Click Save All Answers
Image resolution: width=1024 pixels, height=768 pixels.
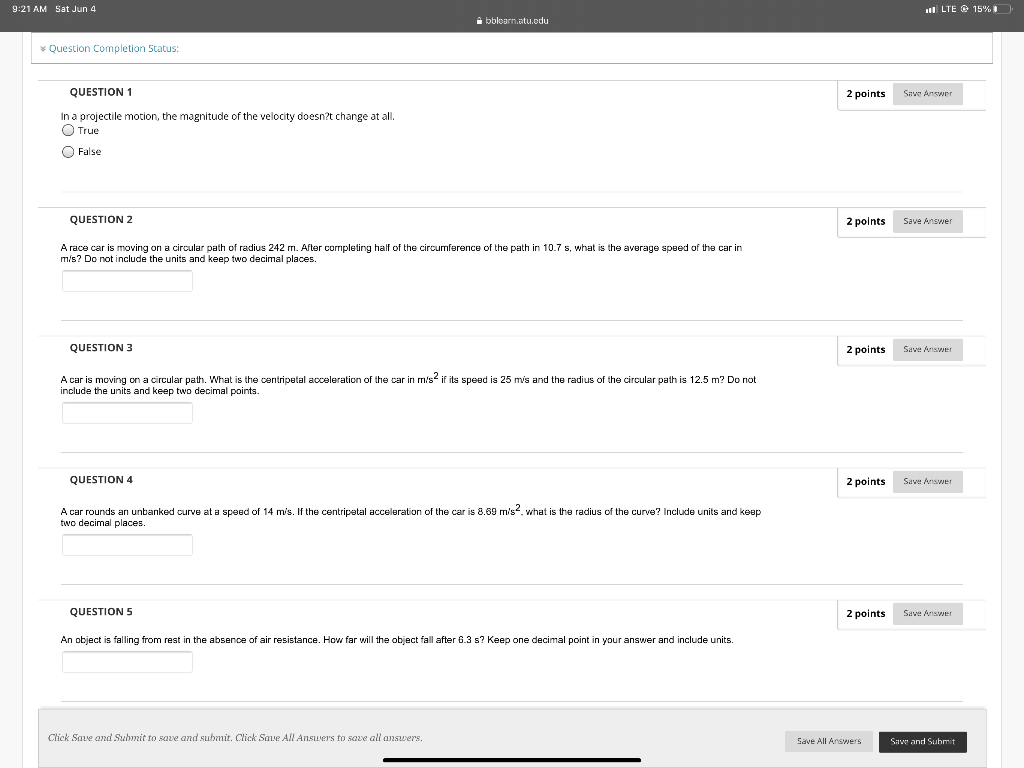[828, 741]
